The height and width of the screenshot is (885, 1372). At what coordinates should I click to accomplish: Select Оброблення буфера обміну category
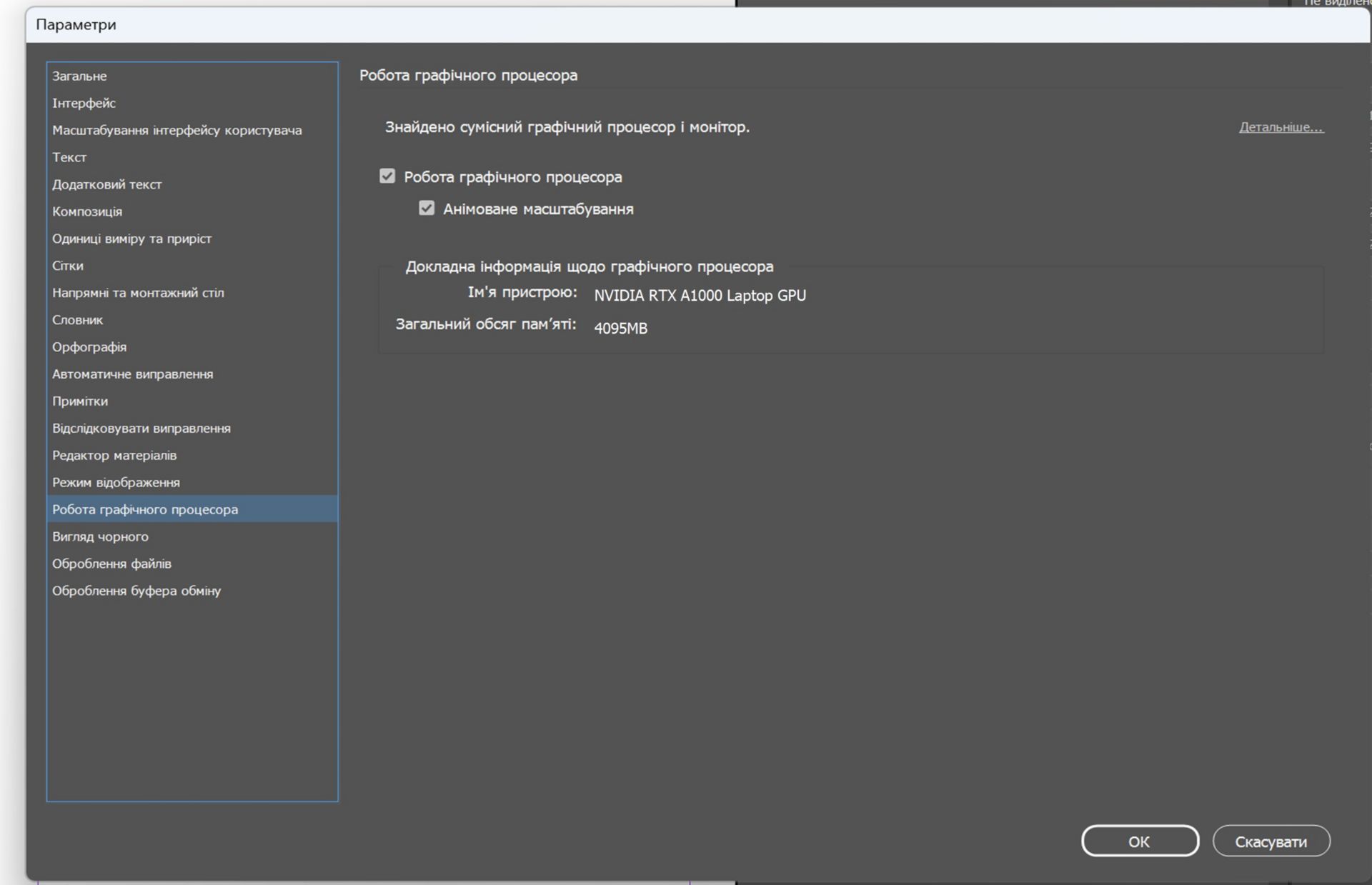point(136,591)
